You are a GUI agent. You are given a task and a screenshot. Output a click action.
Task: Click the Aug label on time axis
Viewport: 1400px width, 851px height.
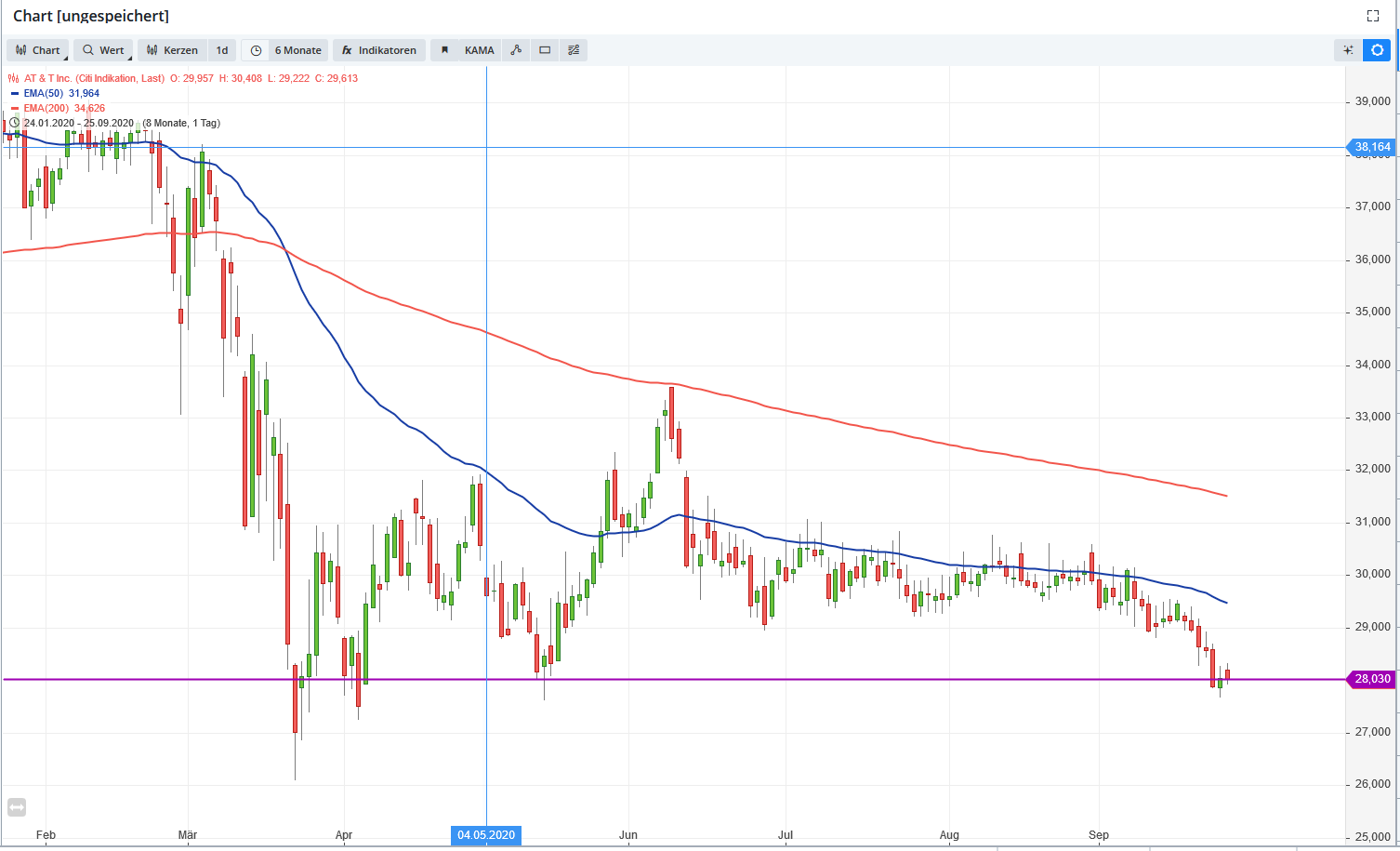949,835
